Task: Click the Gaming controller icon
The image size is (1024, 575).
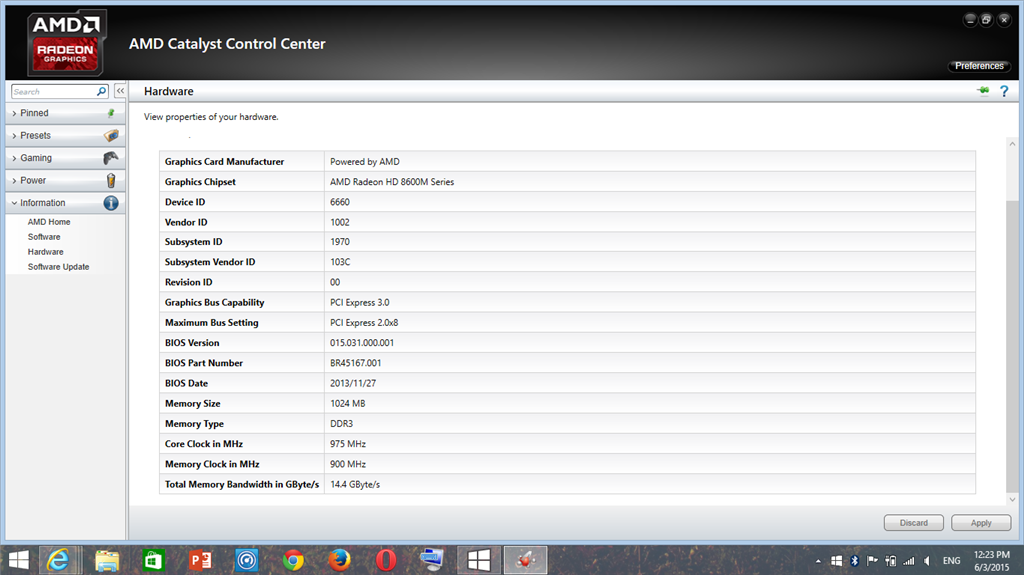Action: [x=111, y=157]
